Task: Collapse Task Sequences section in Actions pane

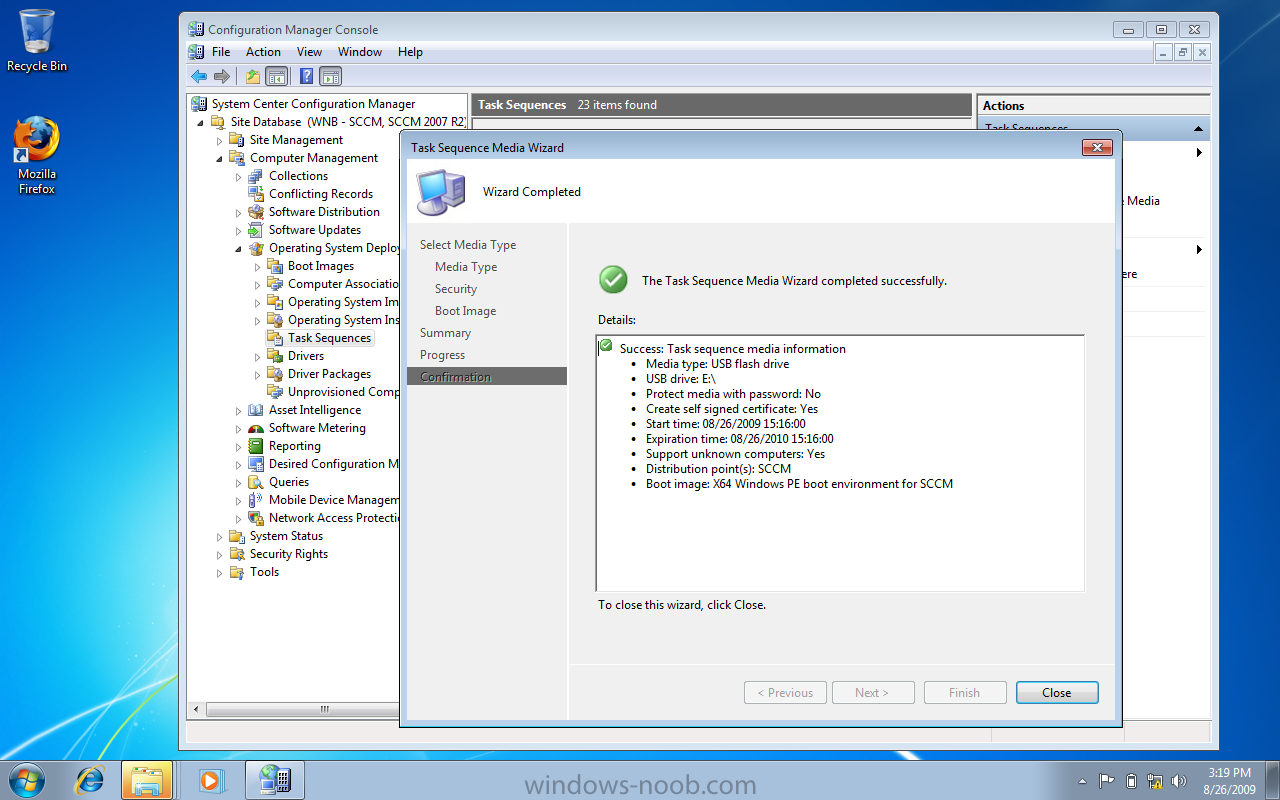Action: [x=1198, y=129]
